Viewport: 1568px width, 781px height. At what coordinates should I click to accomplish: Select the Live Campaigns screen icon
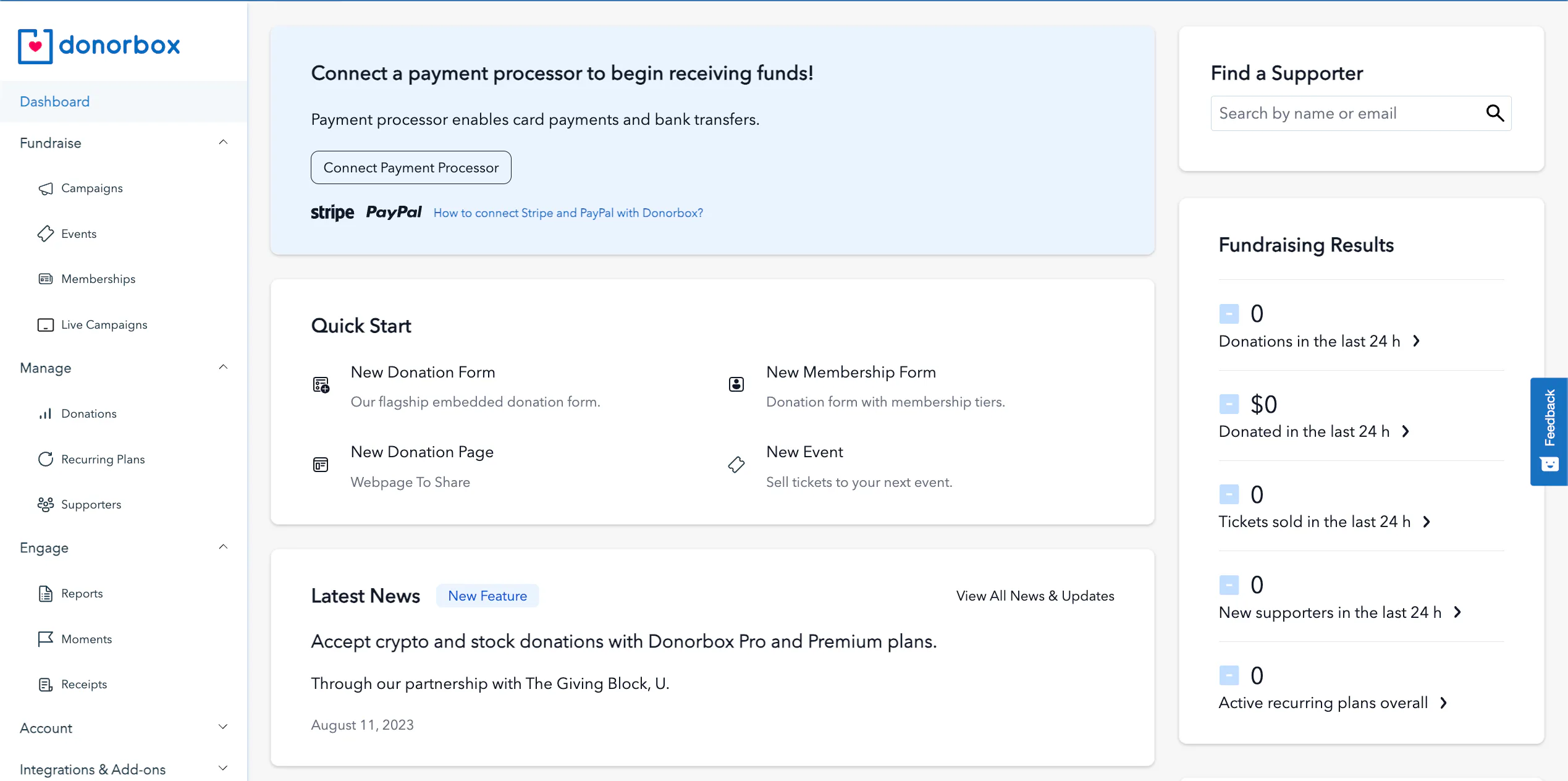46,324
